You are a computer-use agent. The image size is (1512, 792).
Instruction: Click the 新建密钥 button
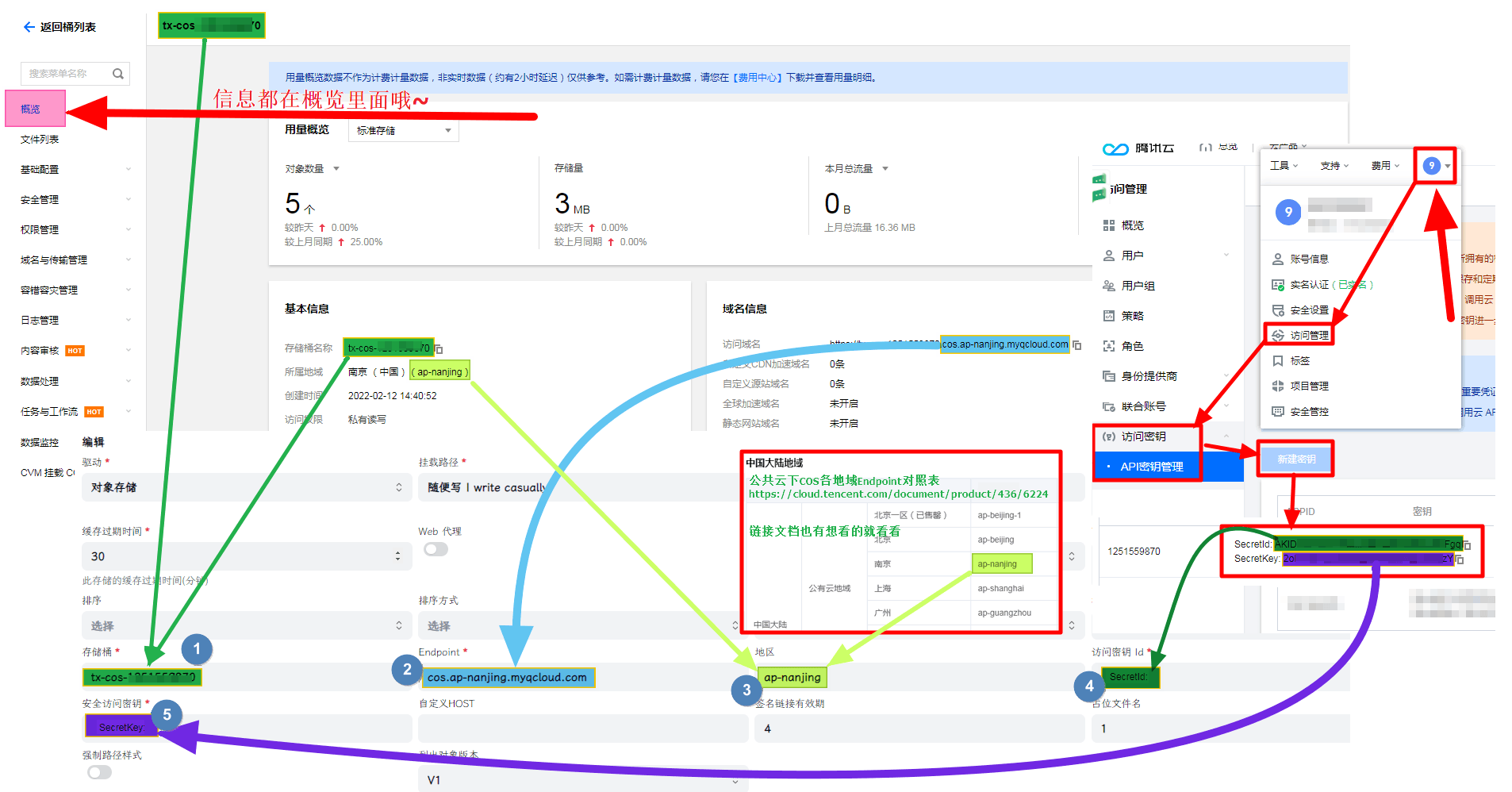pos(1295,459)
